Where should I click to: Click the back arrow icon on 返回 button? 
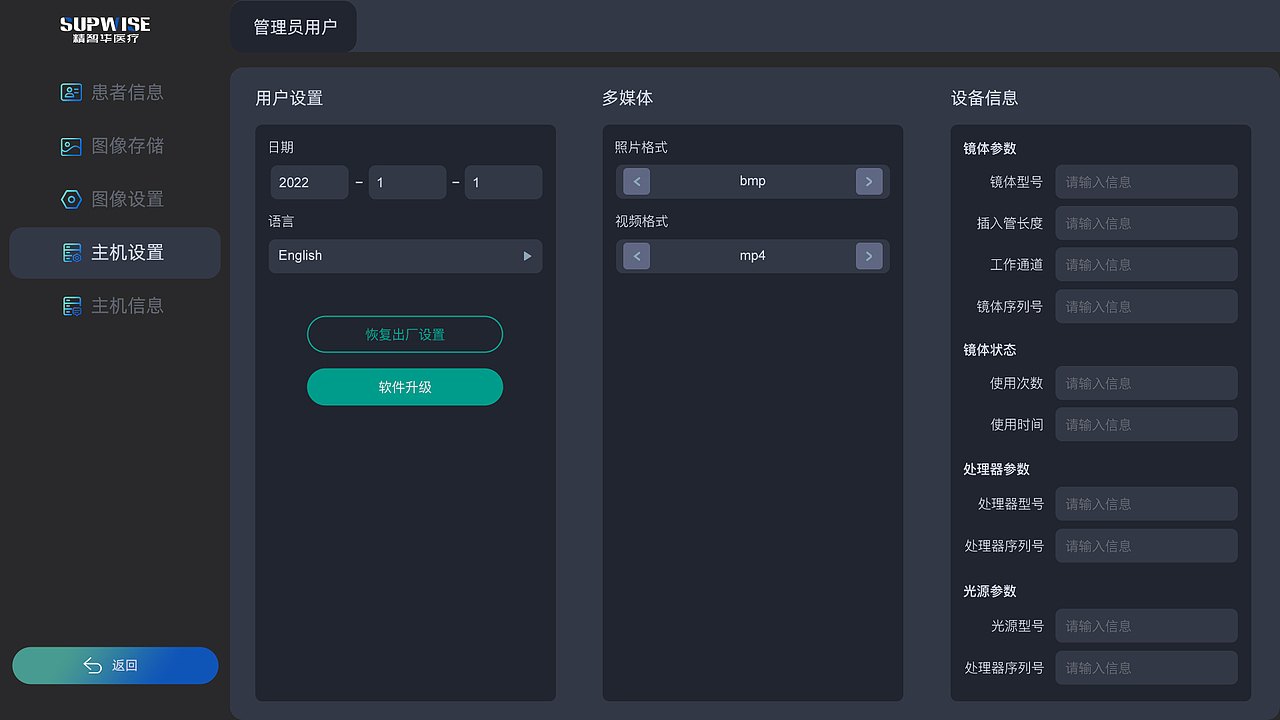92,665
